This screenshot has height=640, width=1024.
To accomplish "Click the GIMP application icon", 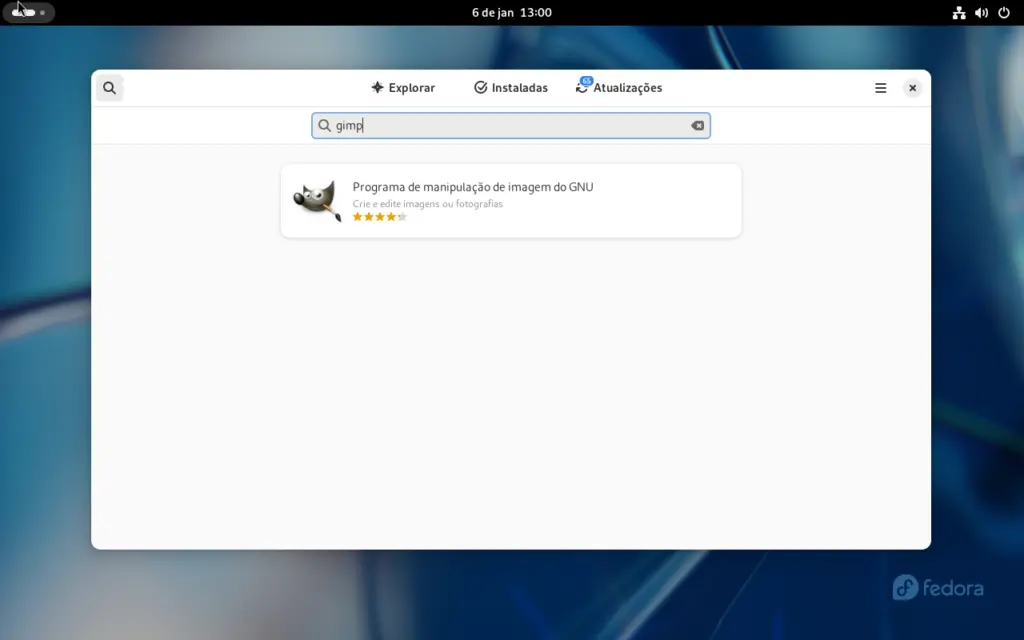I will tap(315, 200).
